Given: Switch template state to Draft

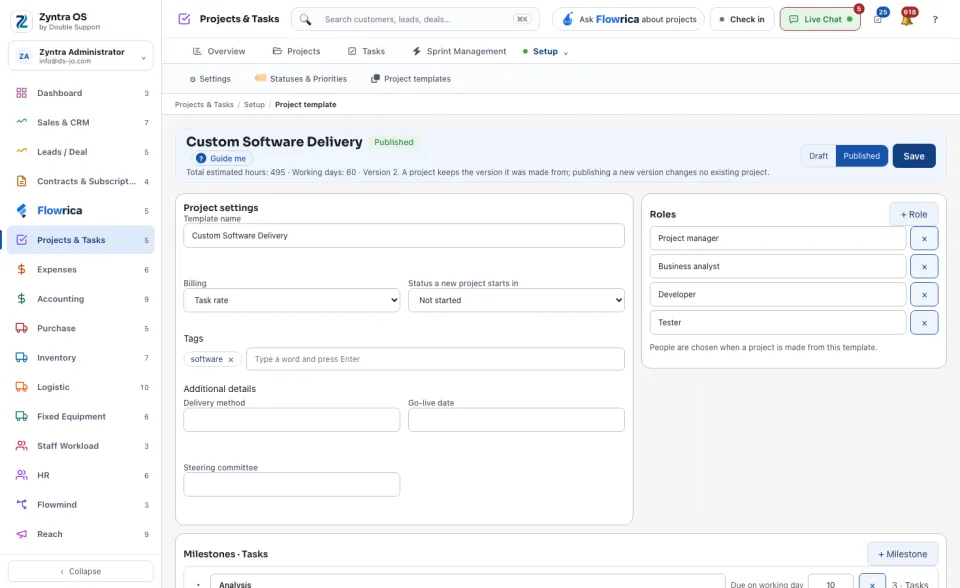Looking at the screenshot, I should point(818,156).
